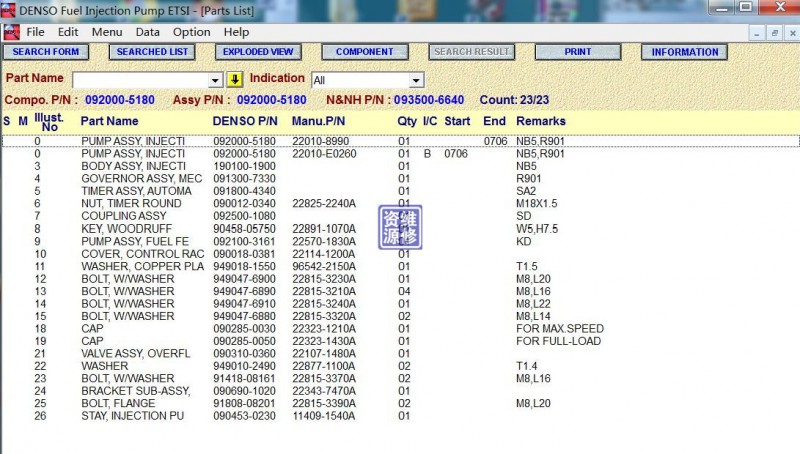Click DENSO P/N 949047-6880
This screenshot has height=454, width=800.
244,316
